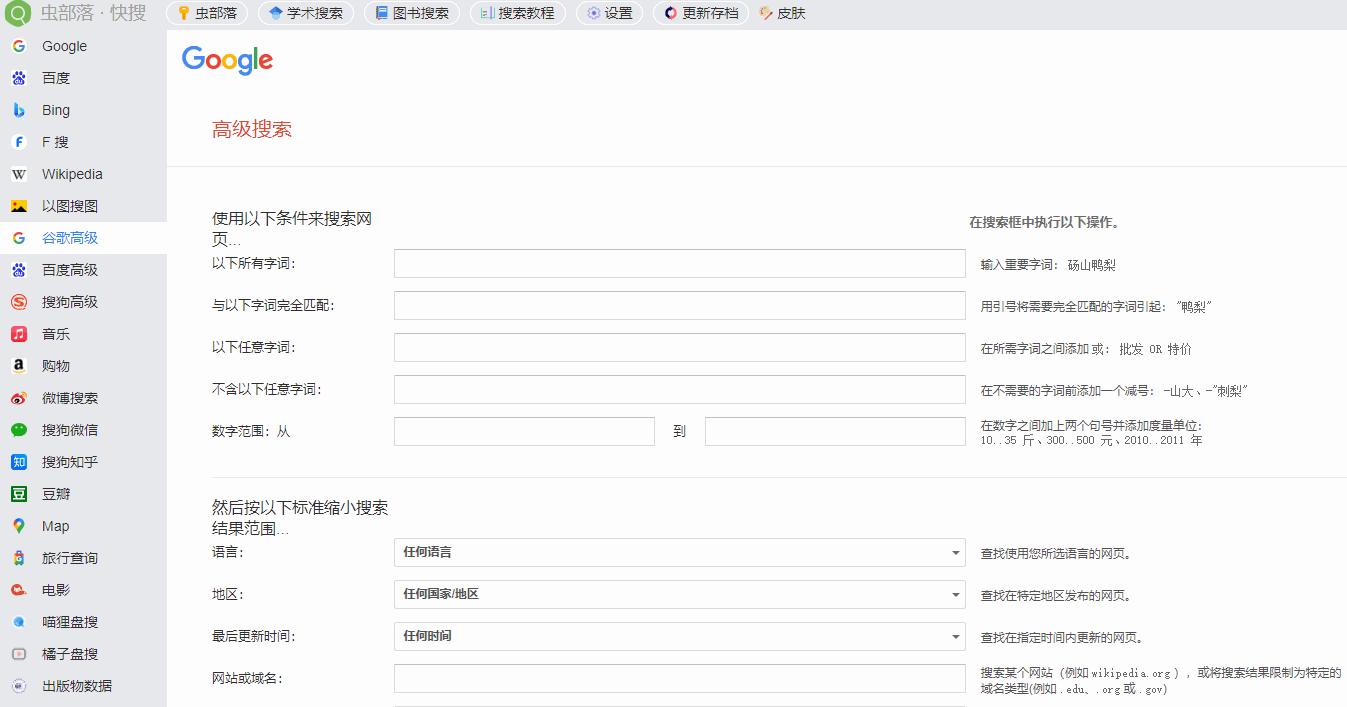Open the 搜狗知乎 icon
Viewport: 1347px width, 707px height.
click(19, 462)
